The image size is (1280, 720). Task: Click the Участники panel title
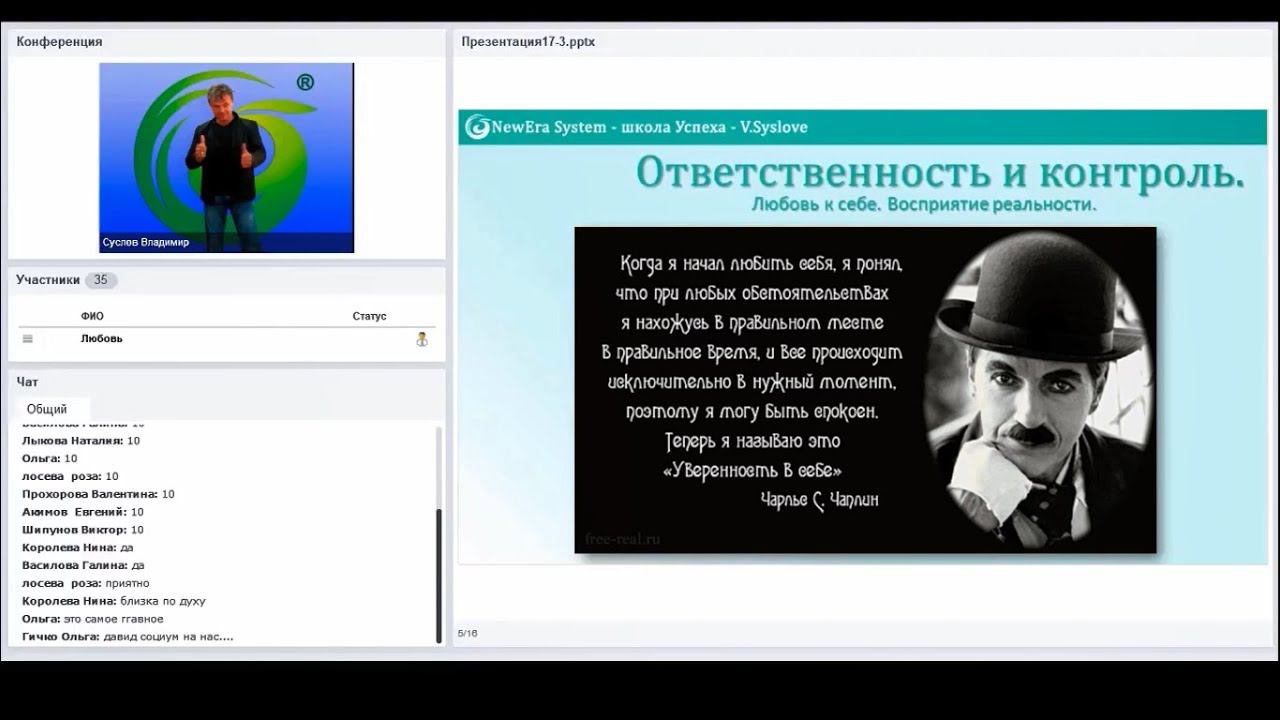48,280
